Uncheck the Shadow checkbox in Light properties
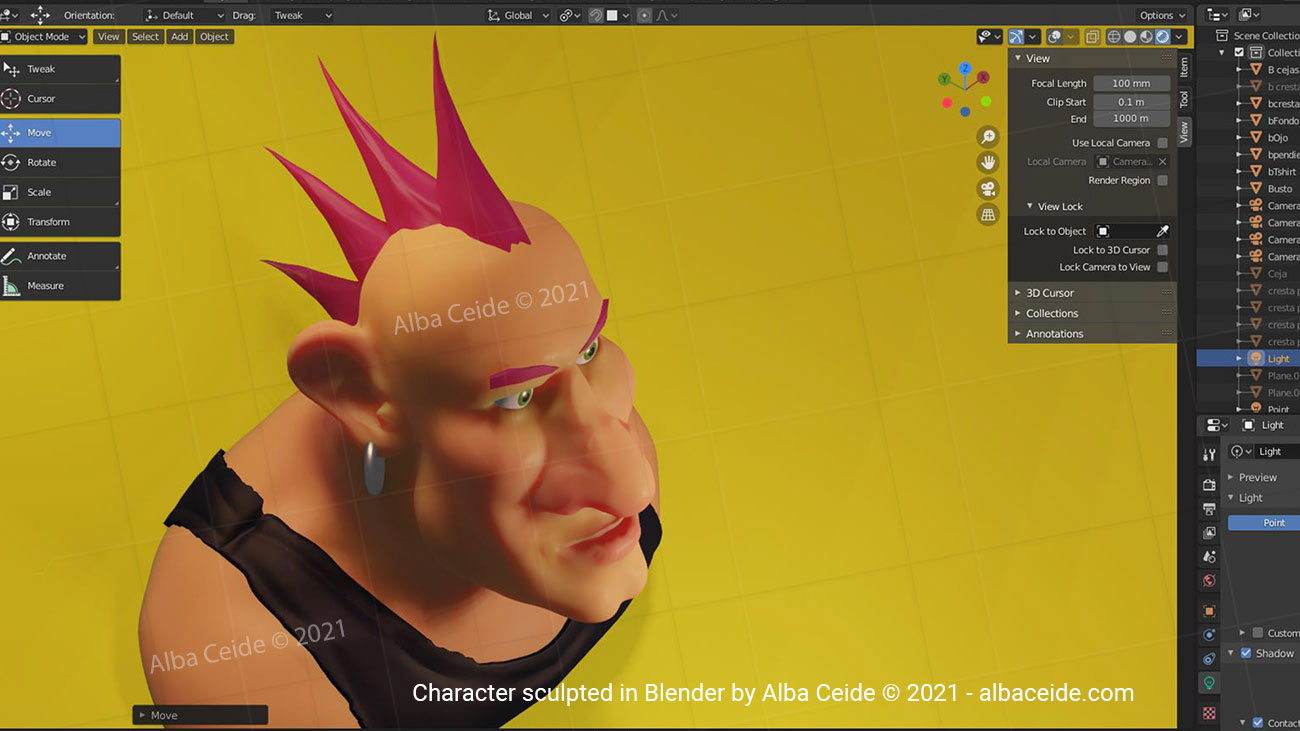 1246,653
